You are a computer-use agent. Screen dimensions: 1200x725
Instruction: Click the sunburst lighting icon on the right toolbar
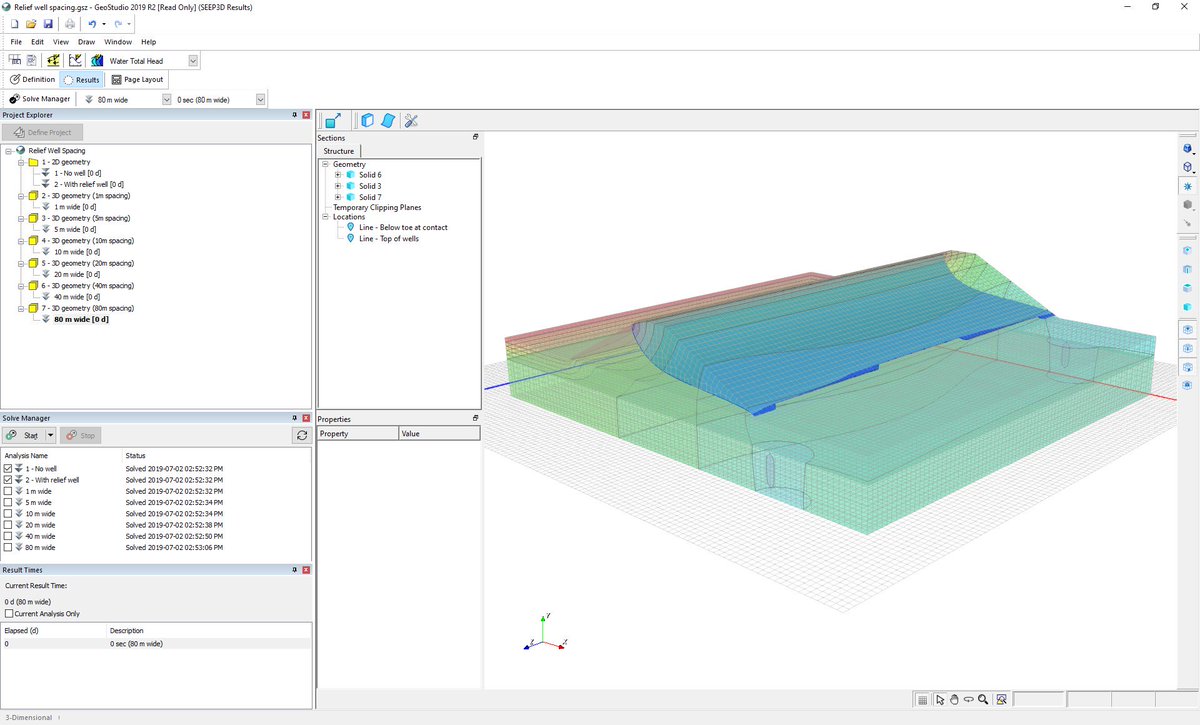coord(1188,186)
